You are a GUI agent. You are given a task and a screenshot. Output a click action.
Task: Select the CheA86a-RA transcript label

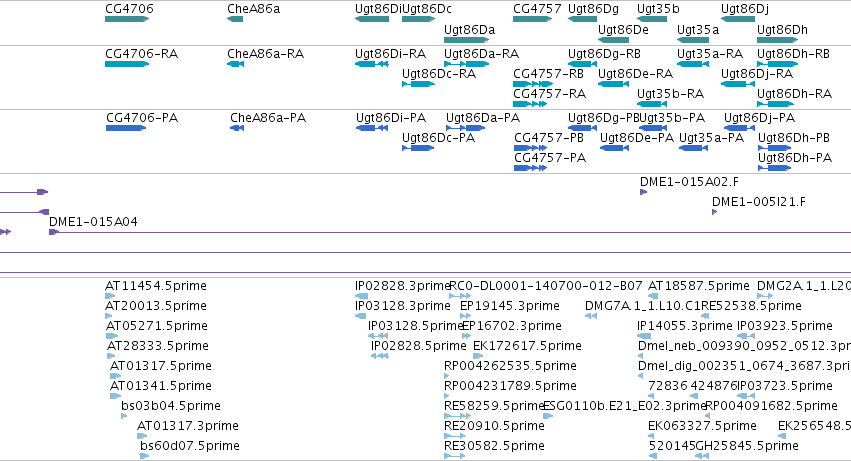coord(265,54)
